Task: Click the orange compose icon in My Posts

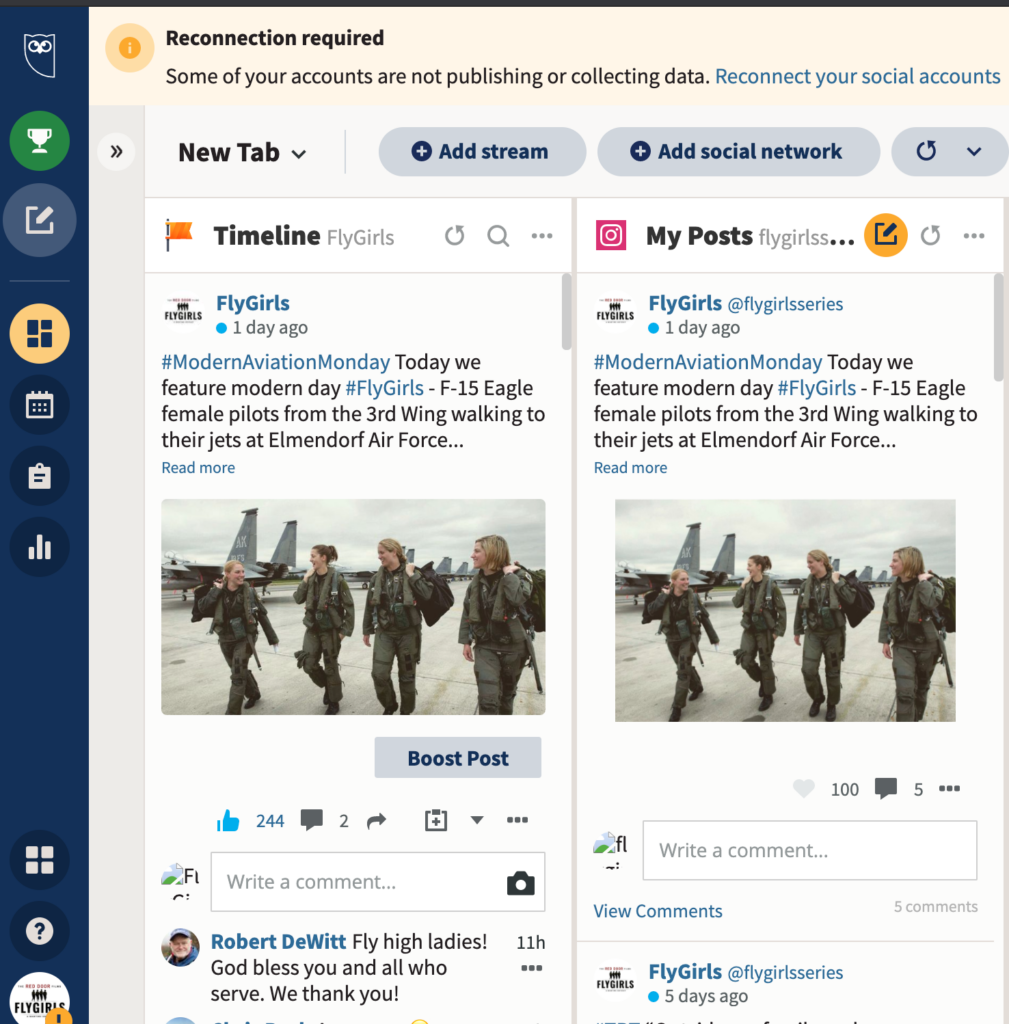Action: [x=886, y=235]
